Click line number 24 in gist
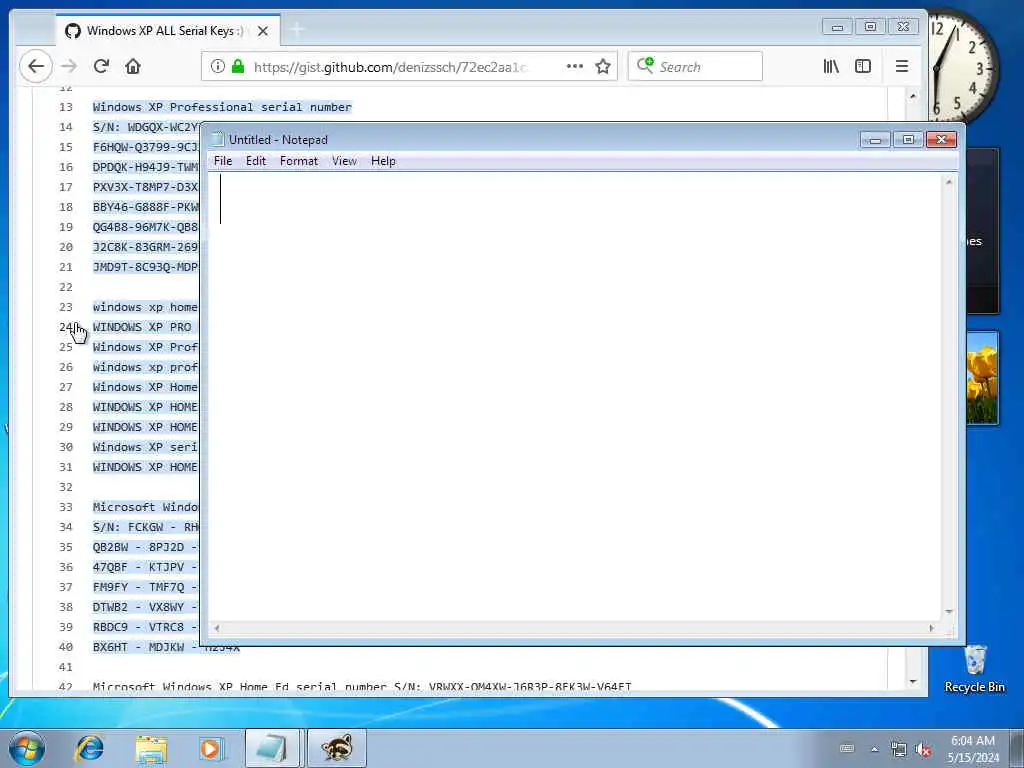1024x768 pixels. (65, 327)
